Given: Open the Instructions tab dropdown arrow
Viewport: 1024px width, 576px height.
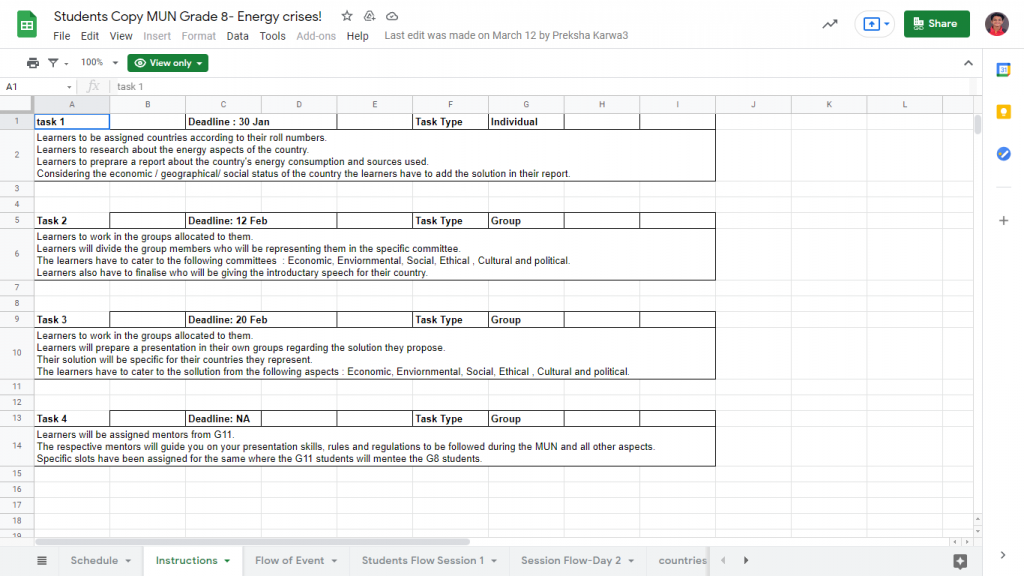Looking at the screenshot, I should click(227, 561).
